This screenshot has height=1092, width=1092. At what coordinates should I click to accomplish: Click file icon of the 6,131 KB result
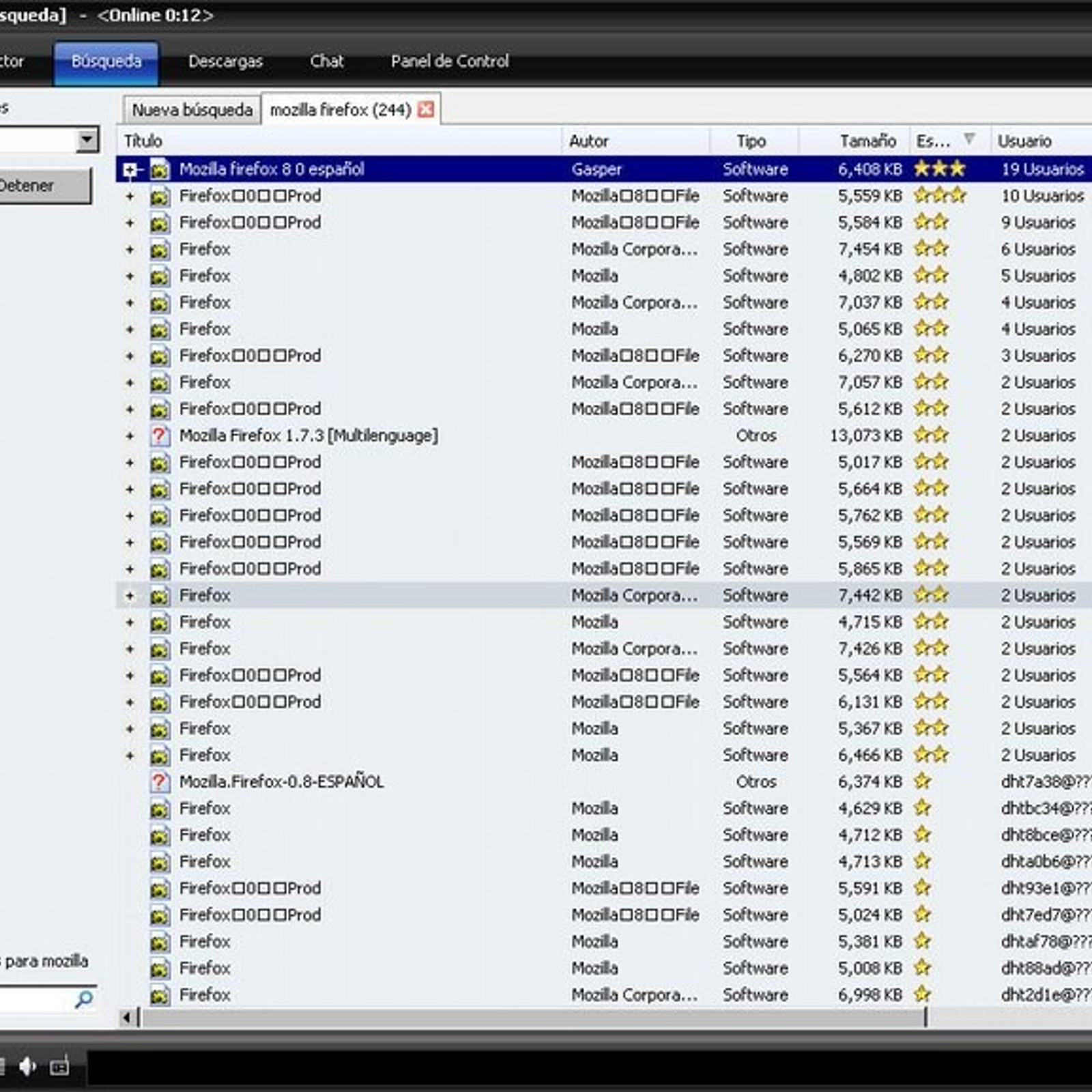160,702
